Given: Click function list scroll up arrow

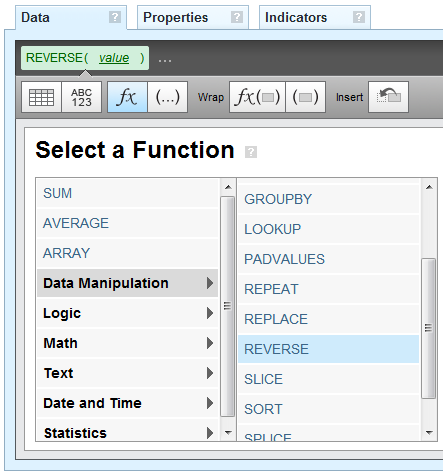Looking at the screenshot, I should pos(429,187).
